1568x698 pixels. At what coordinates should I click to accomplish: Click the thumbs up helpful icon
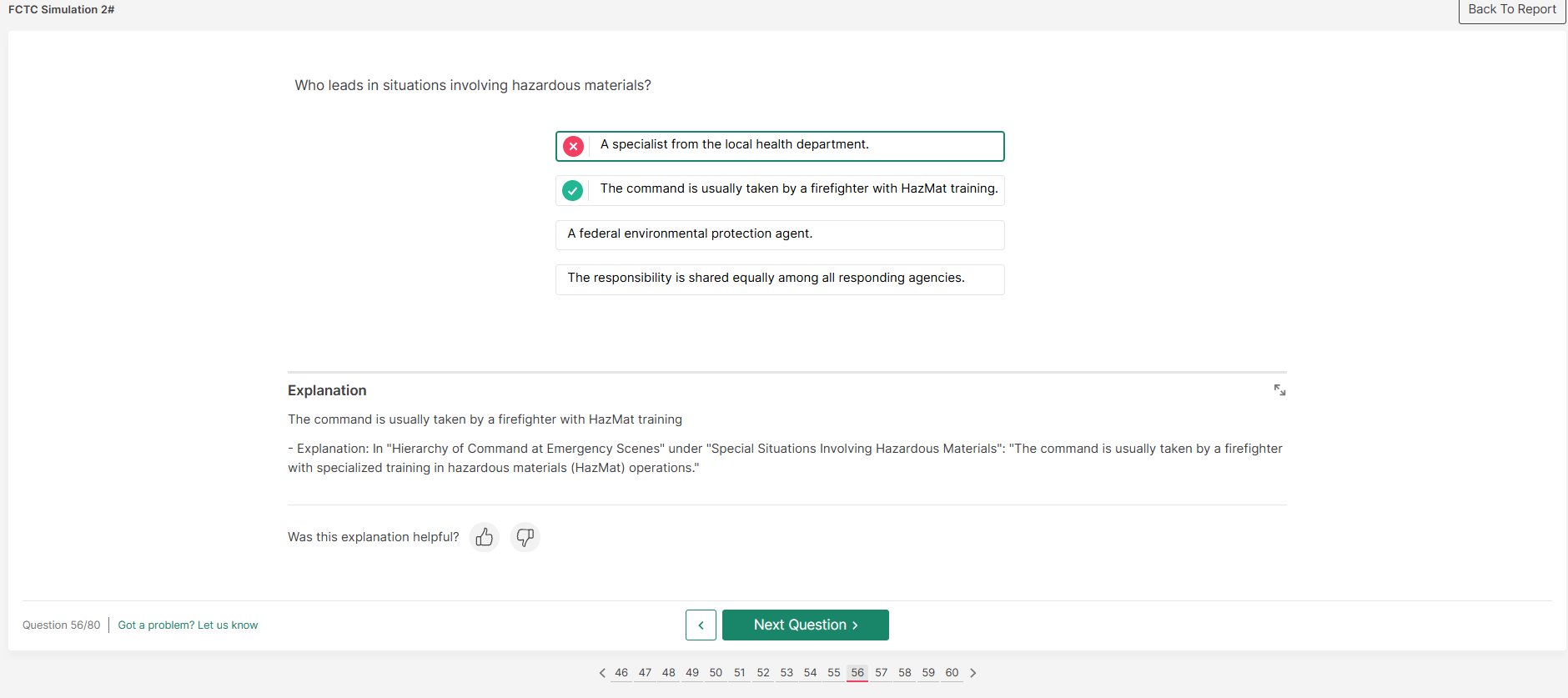(x=484, y=537)
